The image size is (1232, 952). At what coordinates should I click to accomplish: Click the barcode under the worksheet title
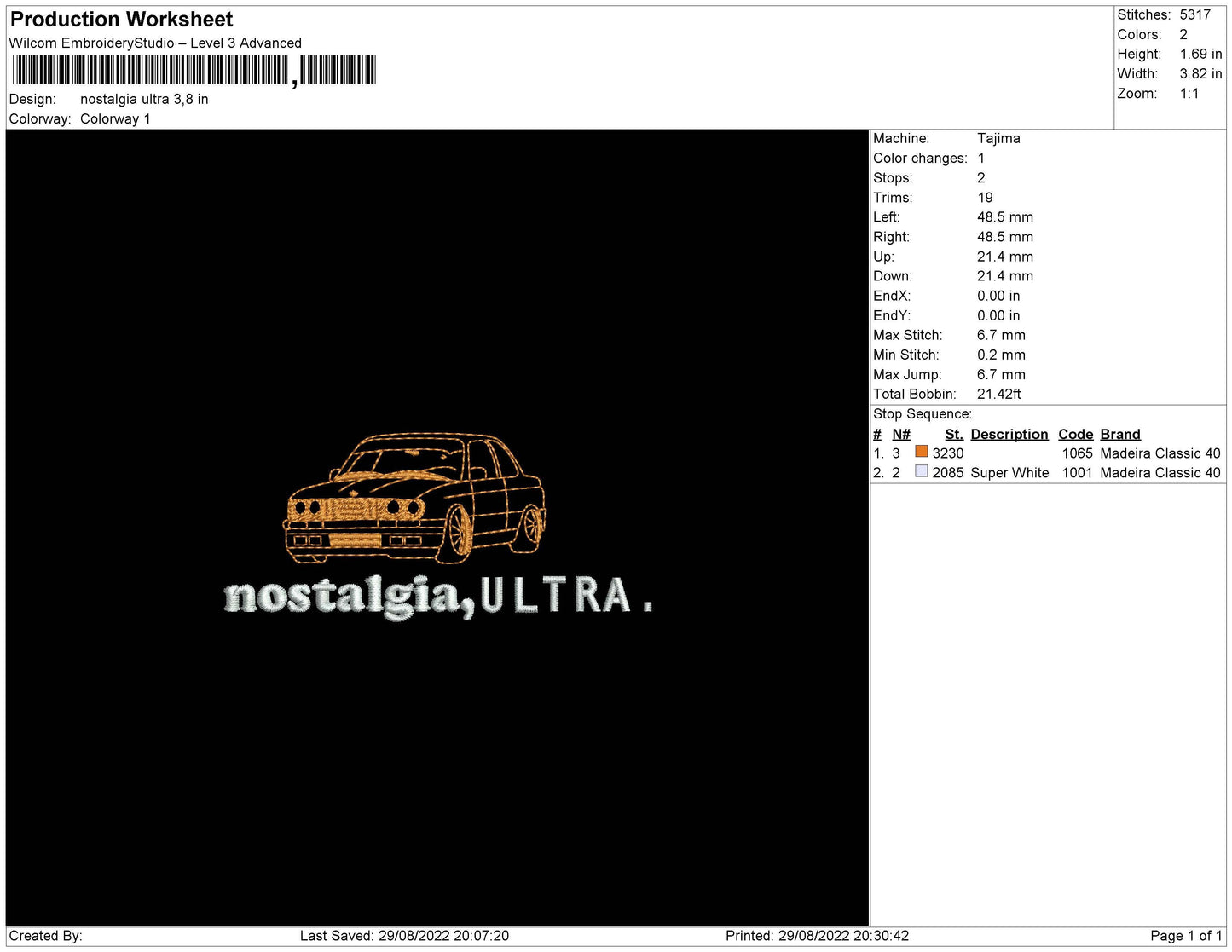[194, 70]
